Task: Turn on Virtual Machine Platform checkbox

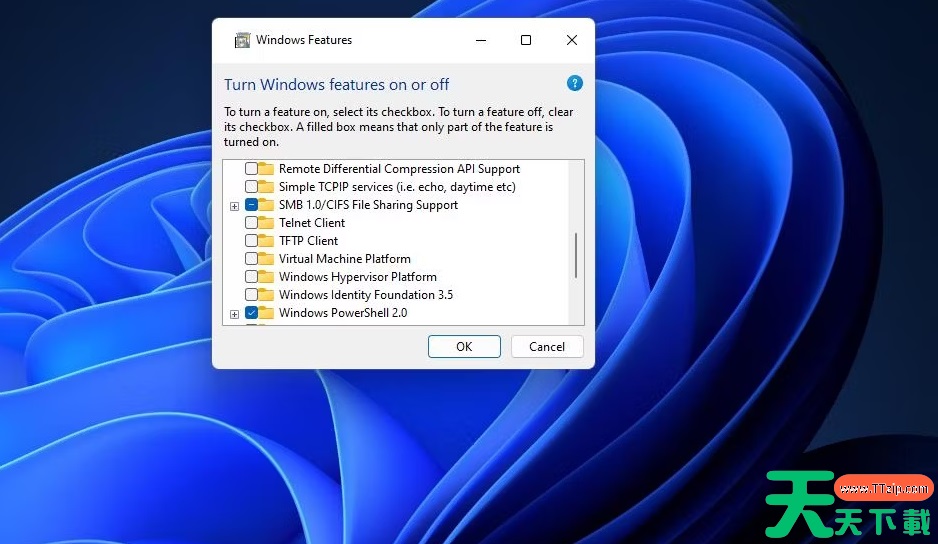Action: tap(251, 259)
